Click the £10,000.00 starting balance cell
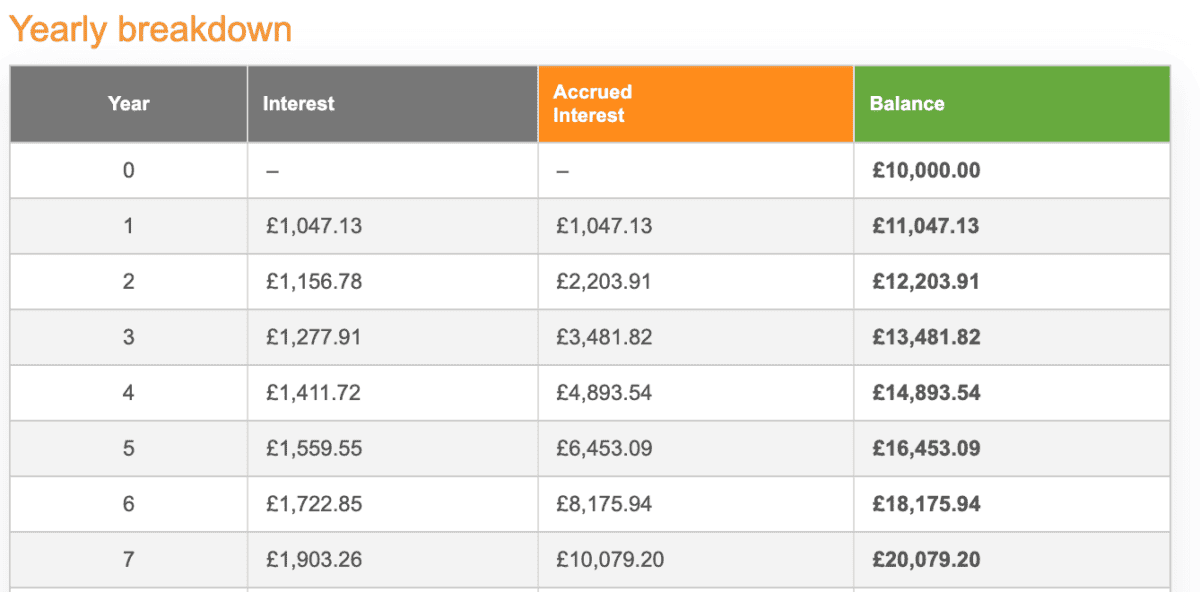 926,170
